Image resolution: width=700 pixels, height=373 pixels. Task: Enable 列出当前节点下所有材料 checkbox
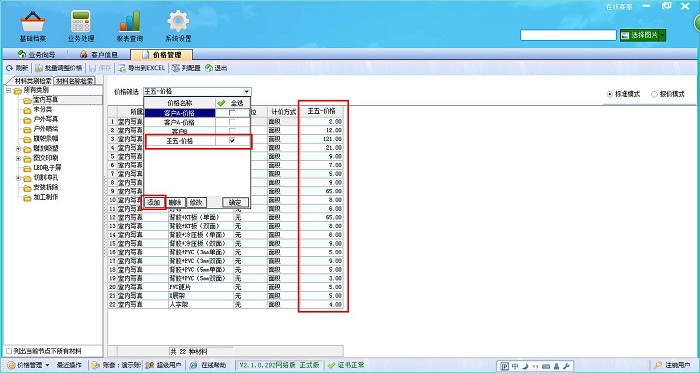pyautogui.click(x=9, y=351)
